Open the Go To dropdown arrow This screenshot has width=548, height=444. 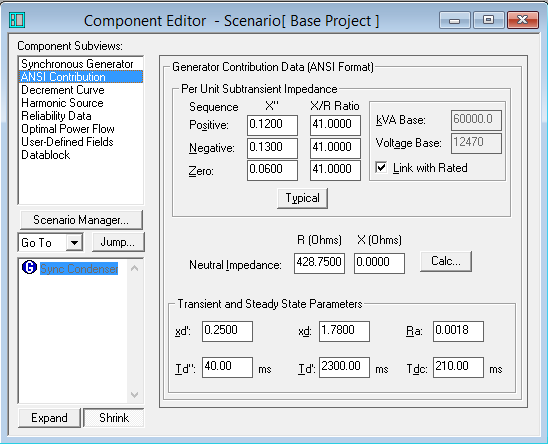74,242
